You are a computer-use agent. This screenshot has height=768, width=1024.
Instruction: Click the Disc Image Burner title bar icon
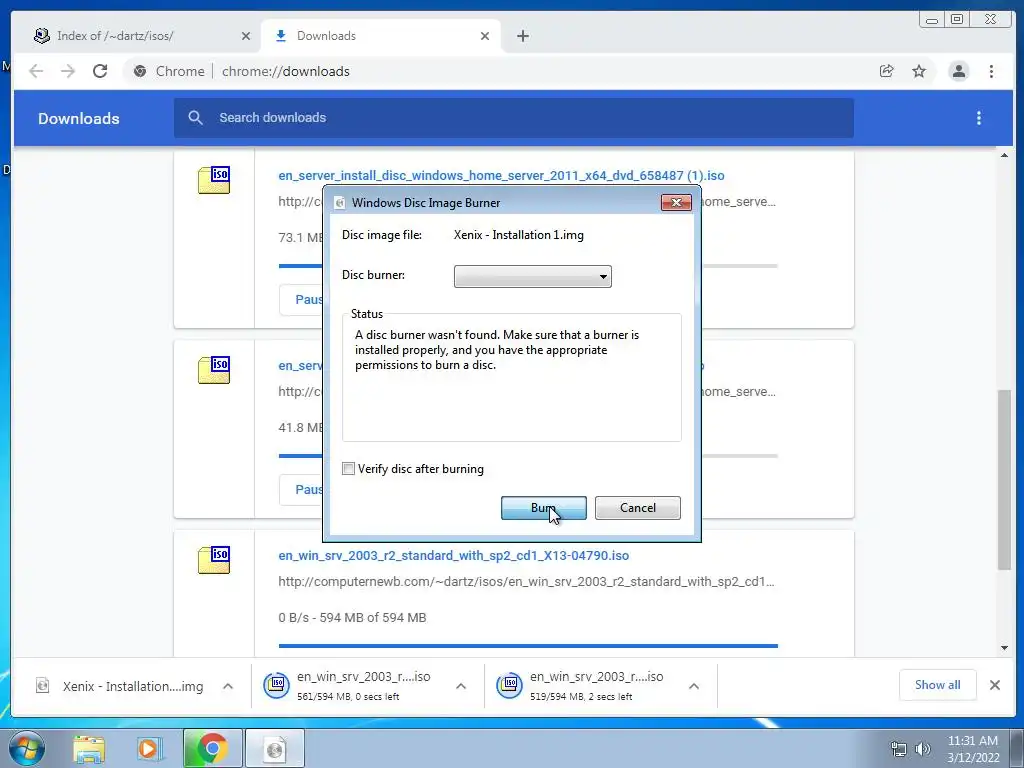(340, 203)
